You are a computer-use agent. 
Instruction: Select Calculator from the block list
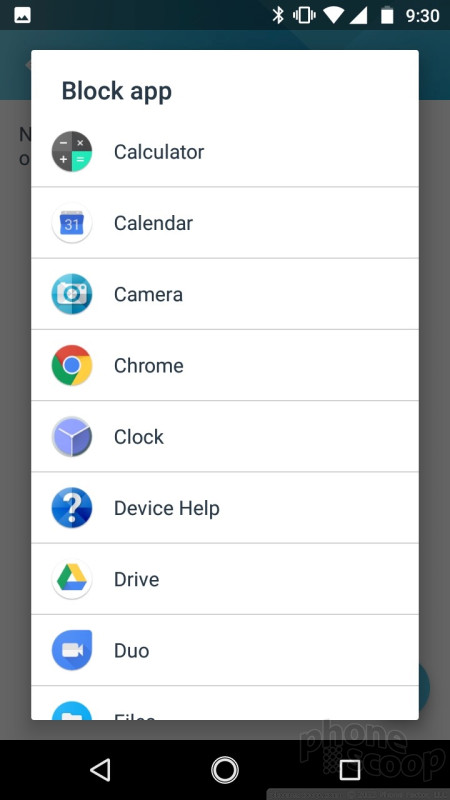click(225, 152)
